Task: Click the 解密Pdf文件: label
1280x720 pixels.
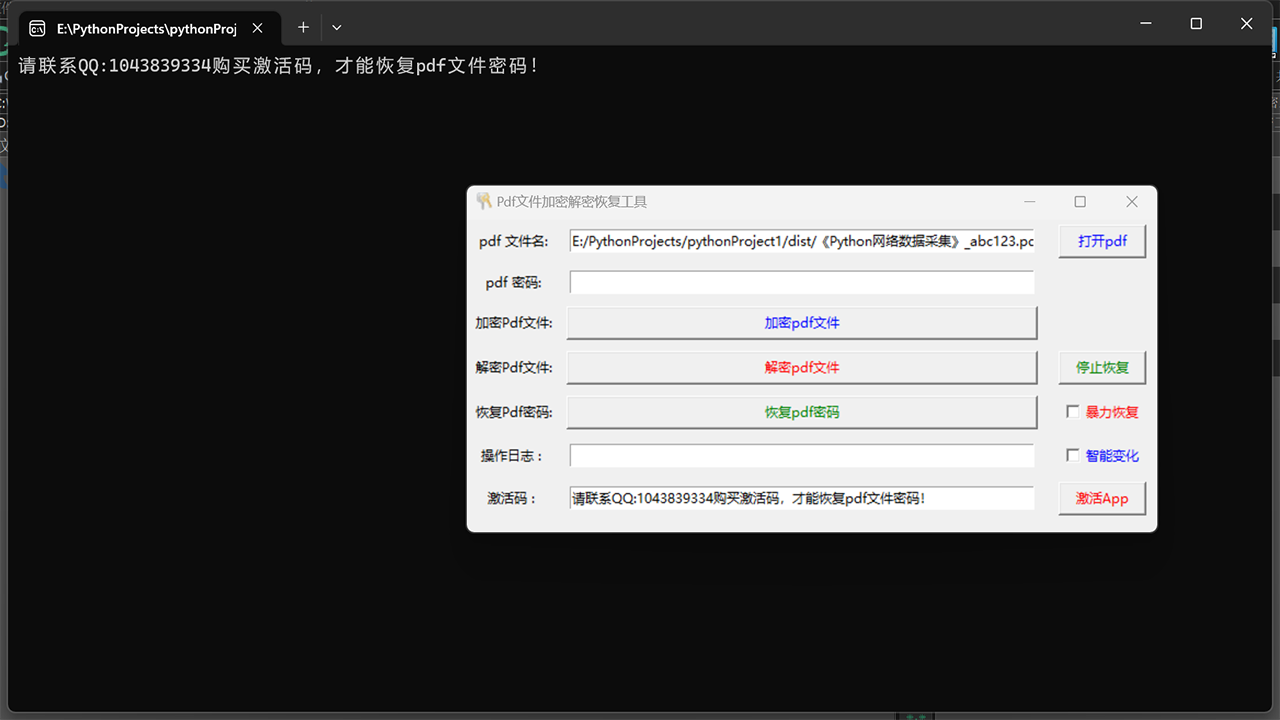Action: (x=513, y=367)
